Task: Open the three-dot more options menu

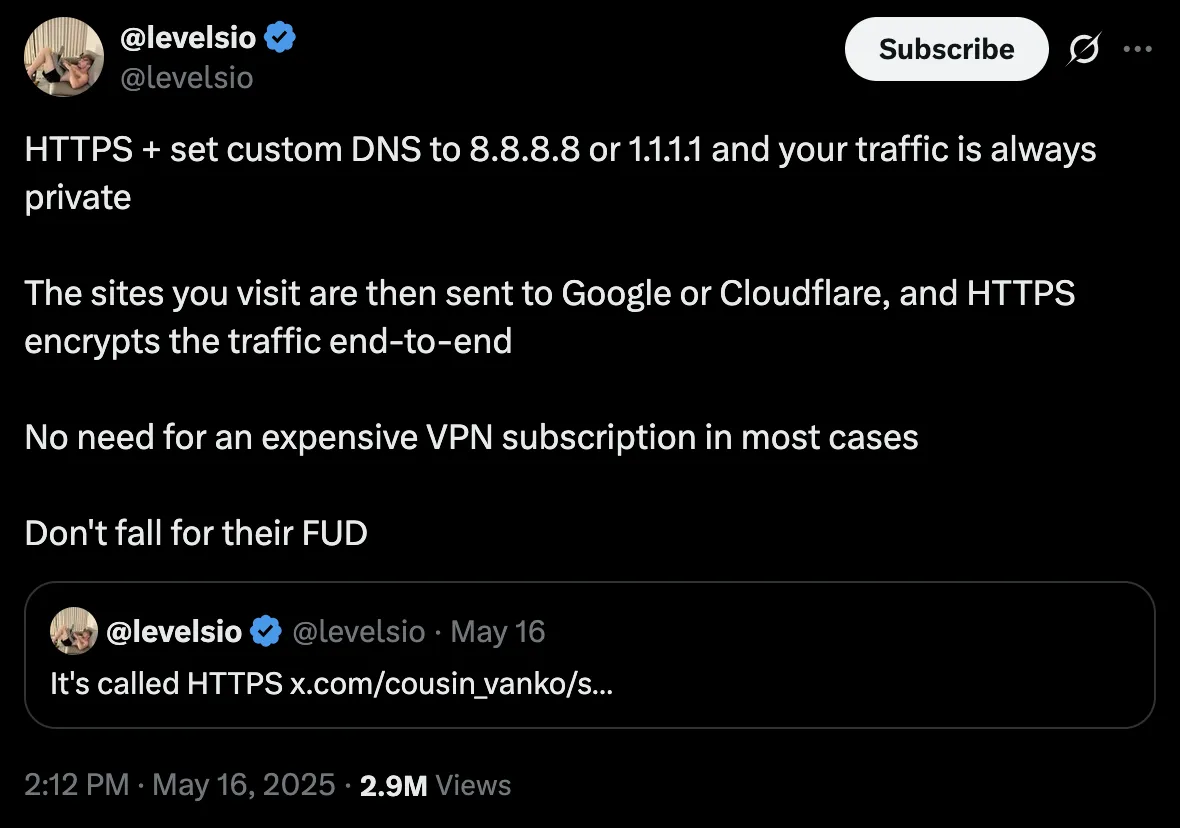Action: coord(1137,50)
